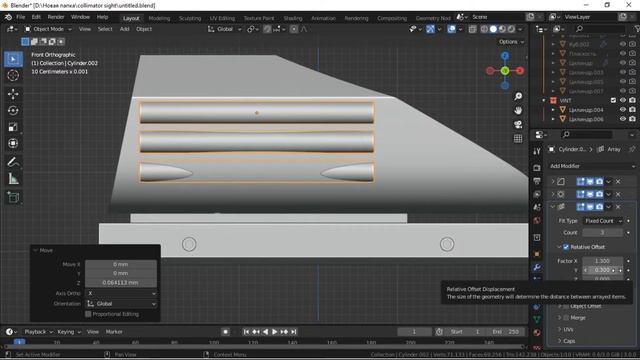Open the File menu
This screenshot has height=360, width=640.
click(x=20, y=17)
